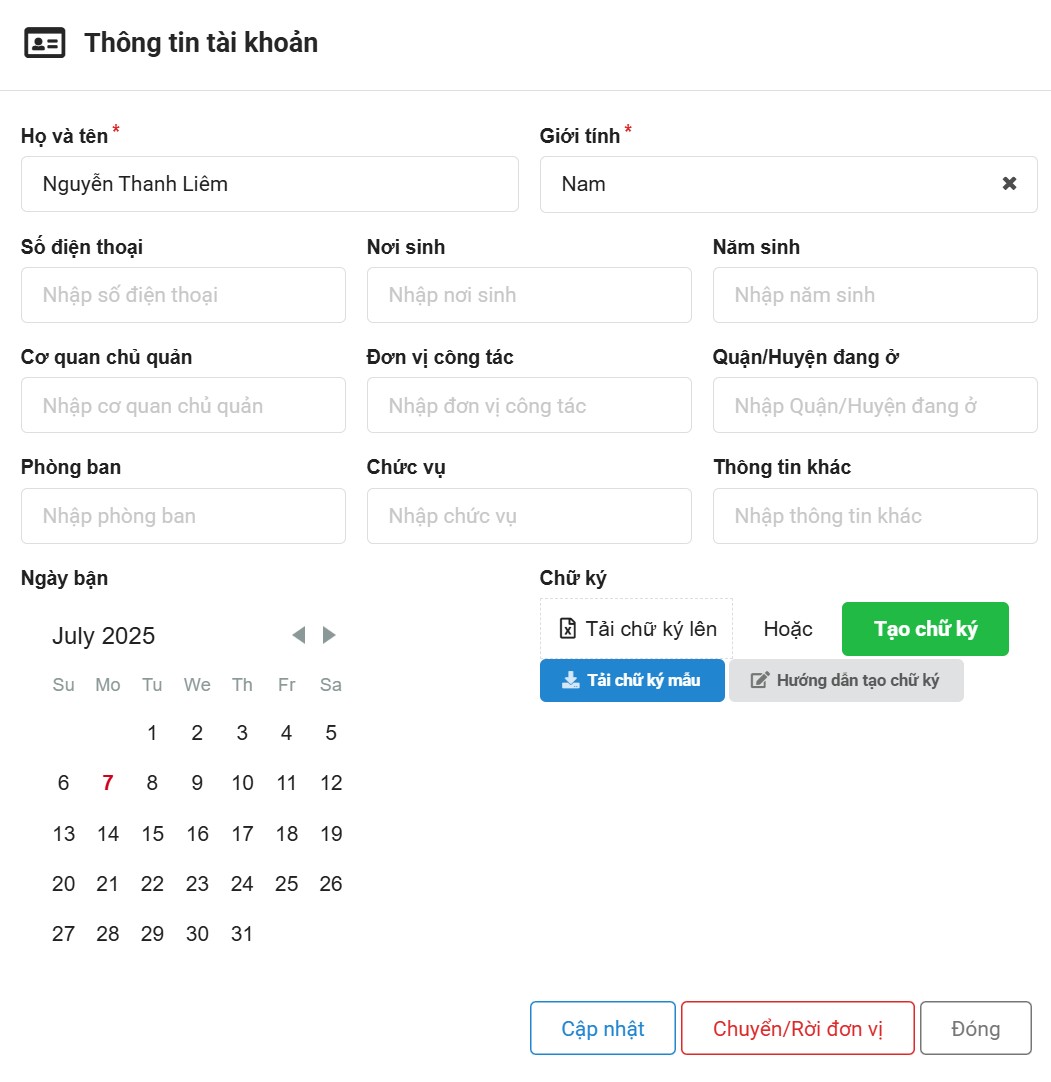Click the Cập nhật button

[603, 1029]
